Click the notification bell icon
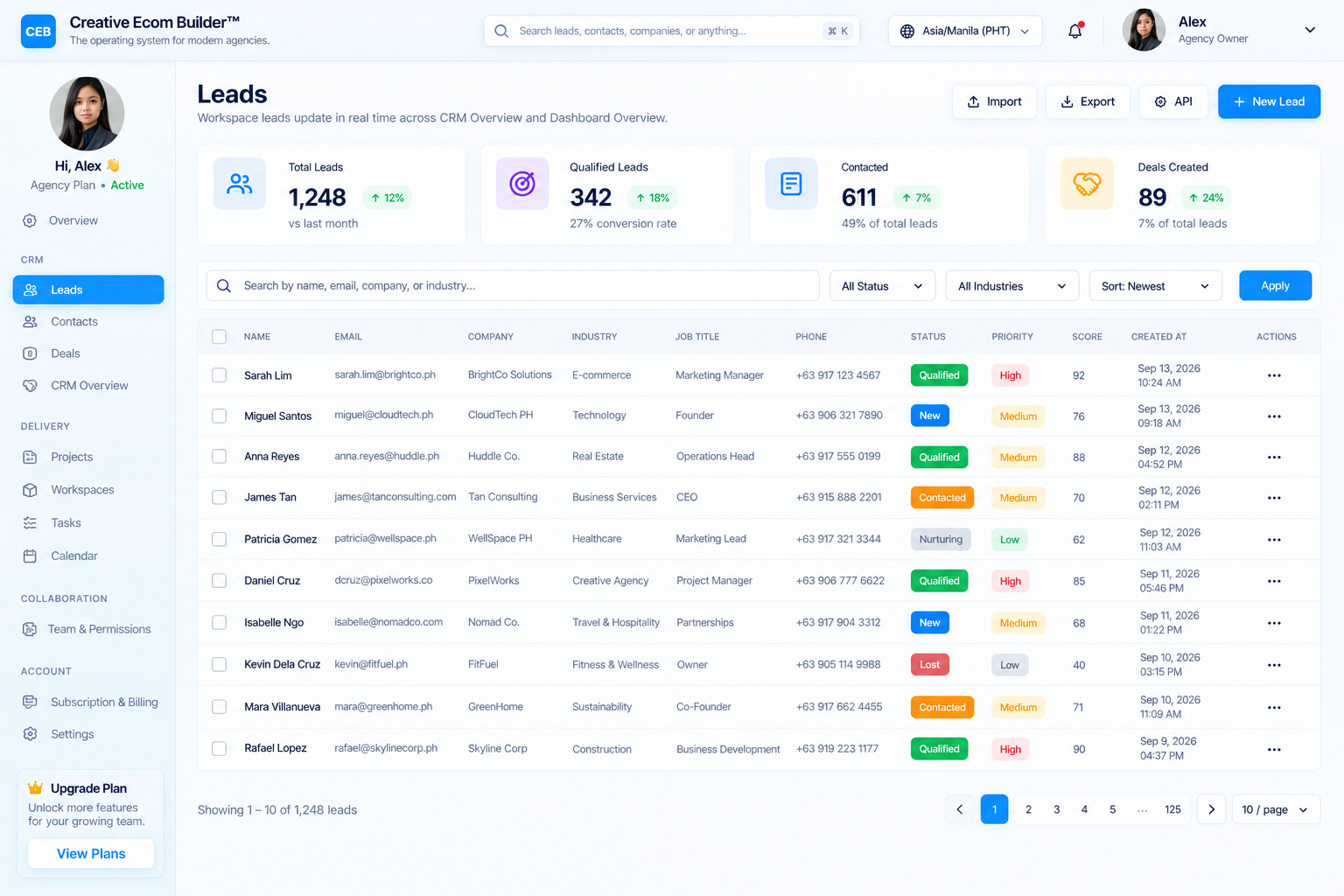1344x896 pixels. pos(1075,31)
